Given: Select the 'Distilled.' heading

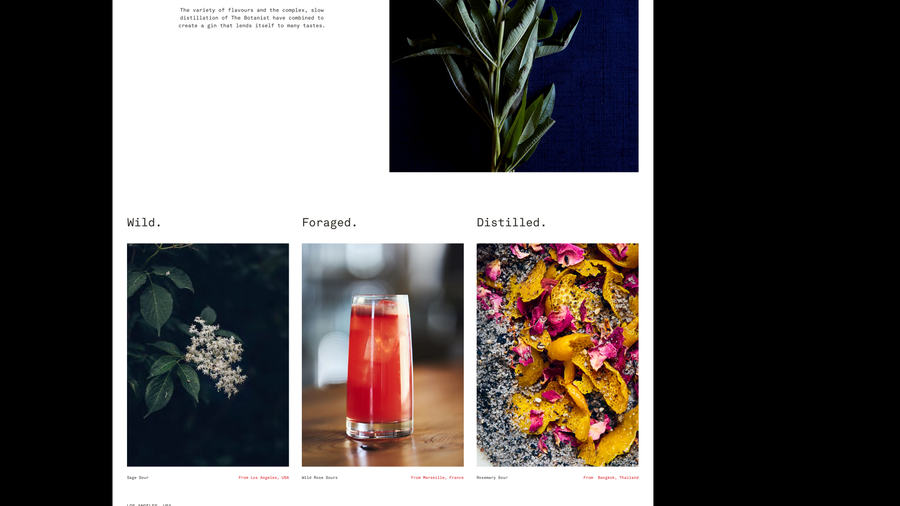Looking at the screenshot, I should coord(511,223).
